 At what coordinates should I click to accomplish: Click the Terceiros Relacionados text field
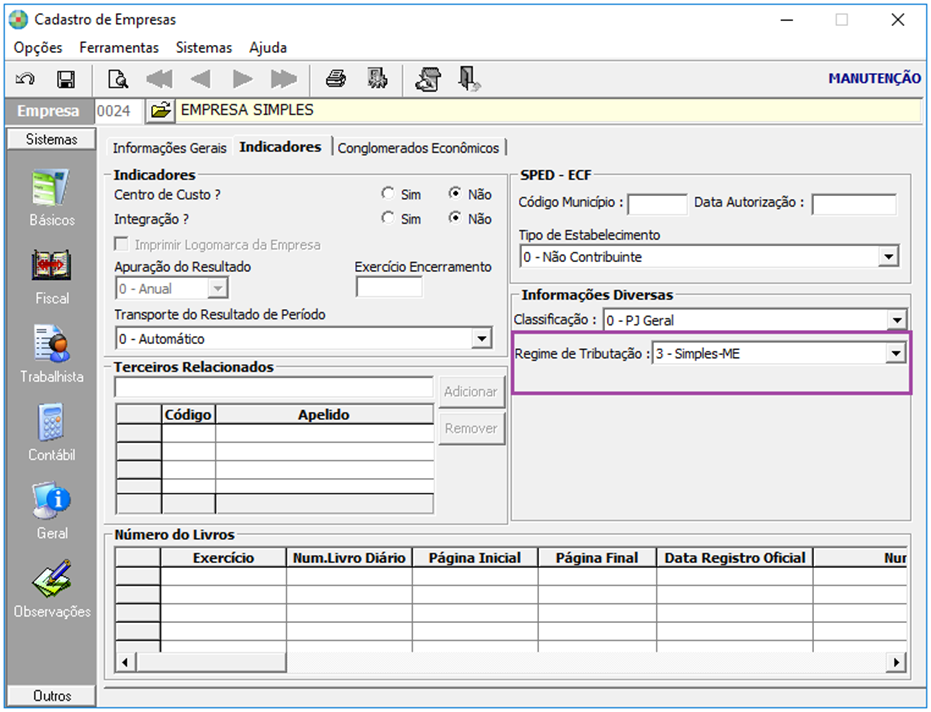[x=274, y=387]
